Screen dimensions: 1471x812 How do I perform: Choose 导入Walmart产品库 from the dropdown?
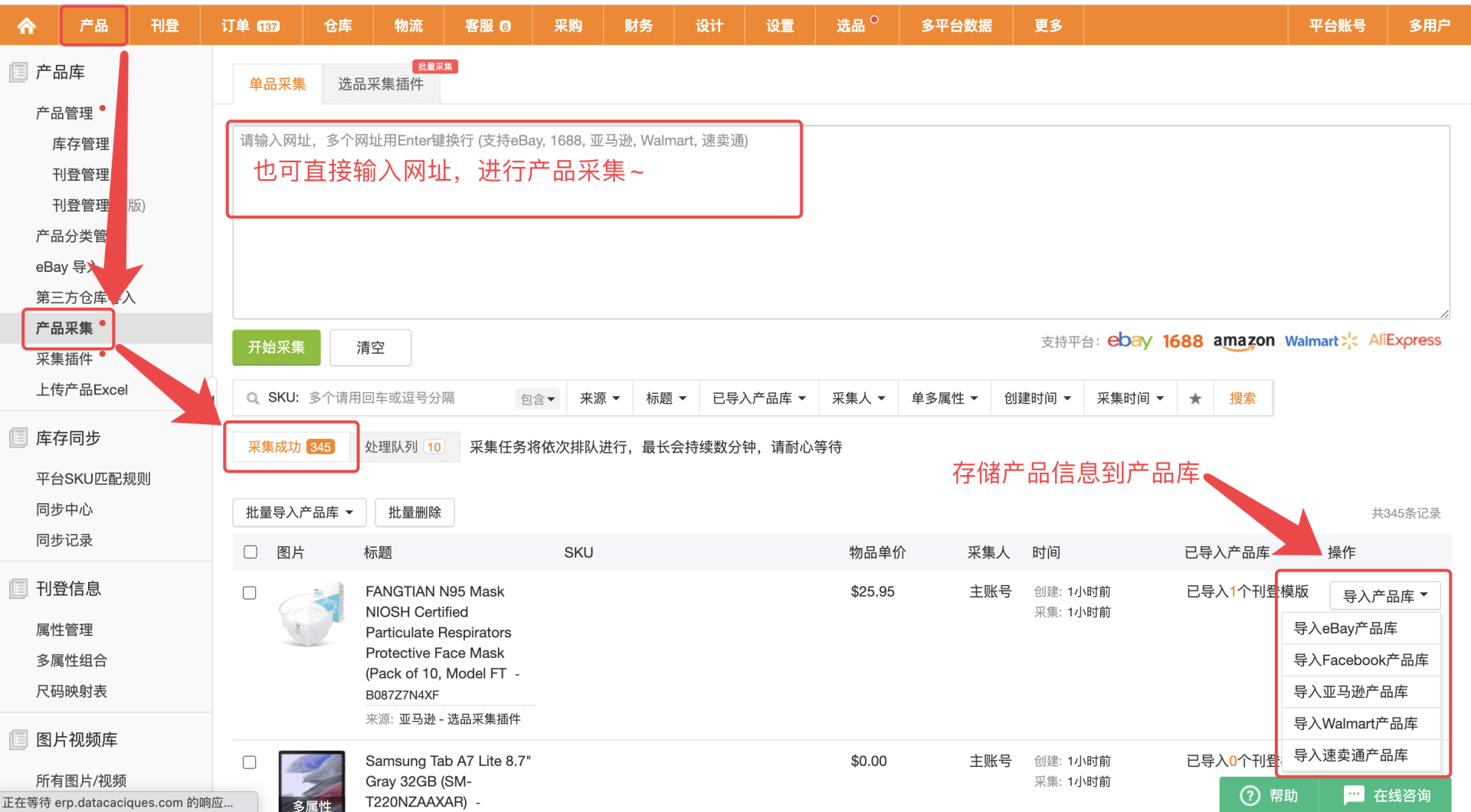click(x=1361, y=723)
